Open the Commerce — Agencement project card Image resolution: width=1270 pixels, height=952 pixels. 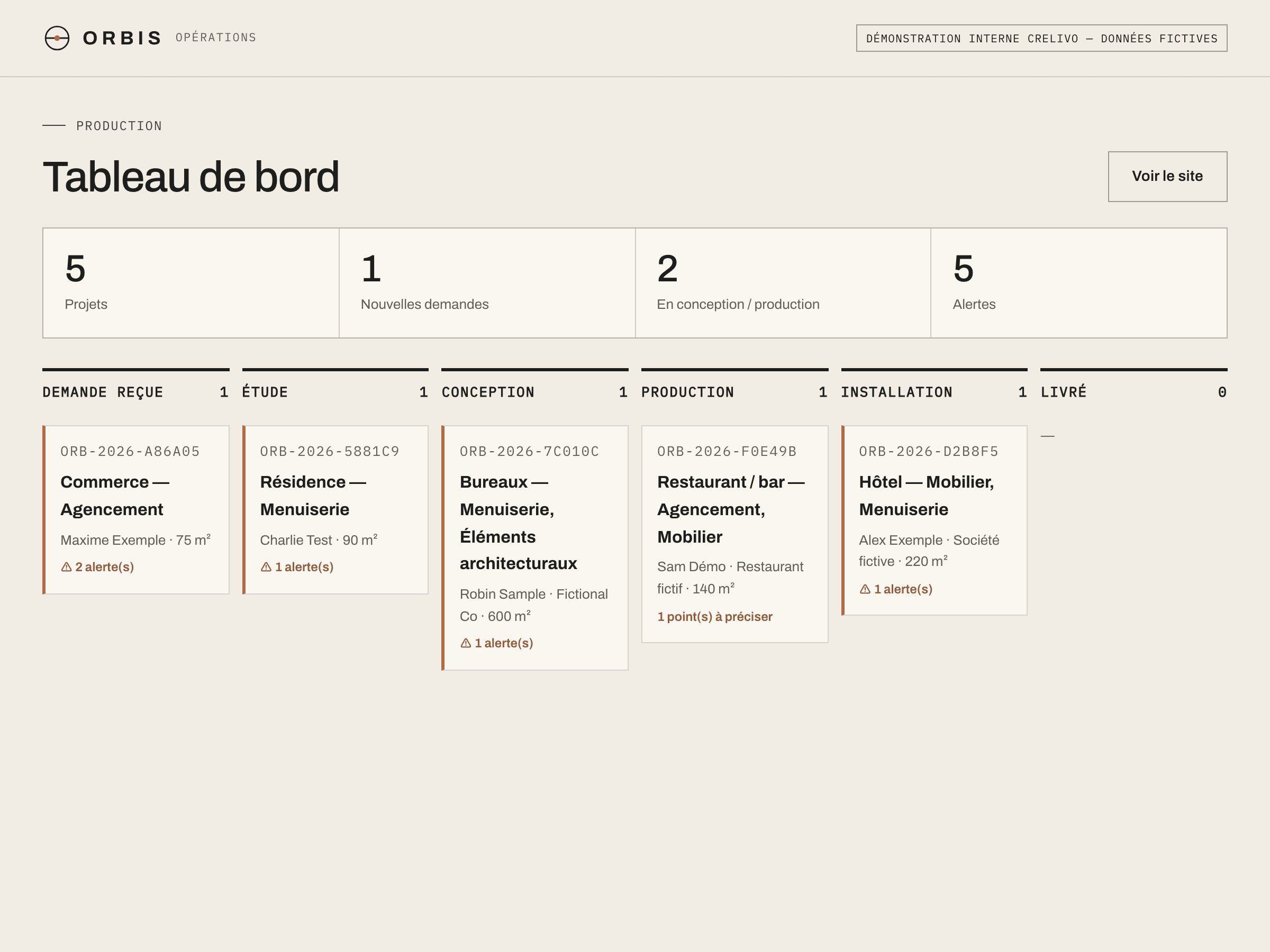click(x=136, y=509)
